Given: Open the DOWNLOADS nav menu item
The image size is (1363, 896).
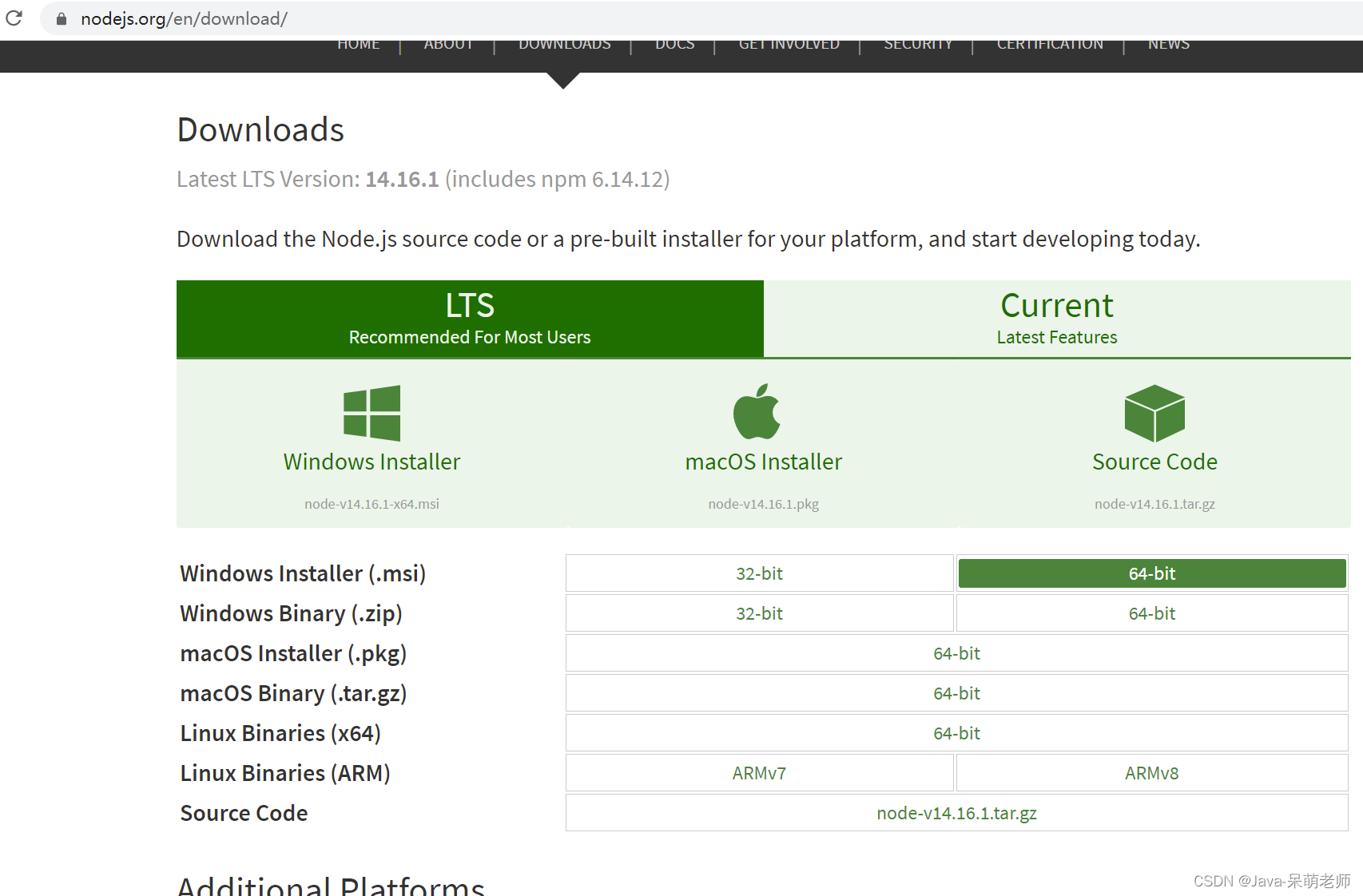Looking at the screenshot, I should (x=565, y=44).
